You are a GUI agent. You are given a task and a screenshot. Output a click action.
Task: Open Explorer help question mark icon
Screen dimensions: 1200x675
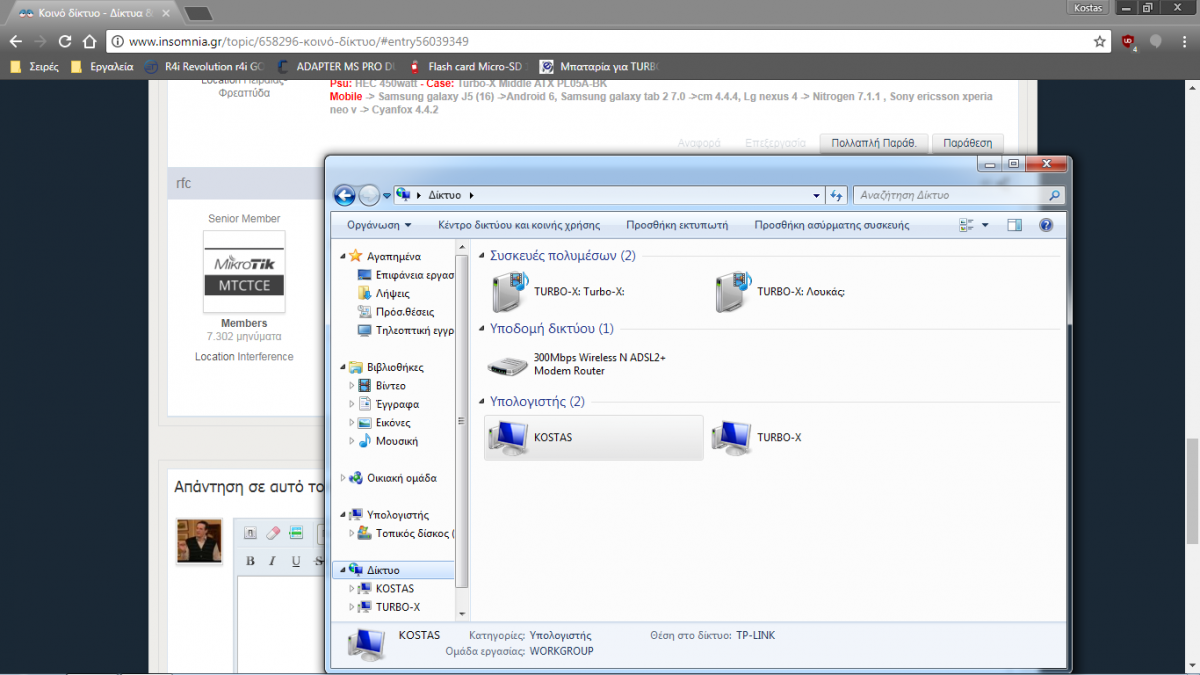[1046, 225]
